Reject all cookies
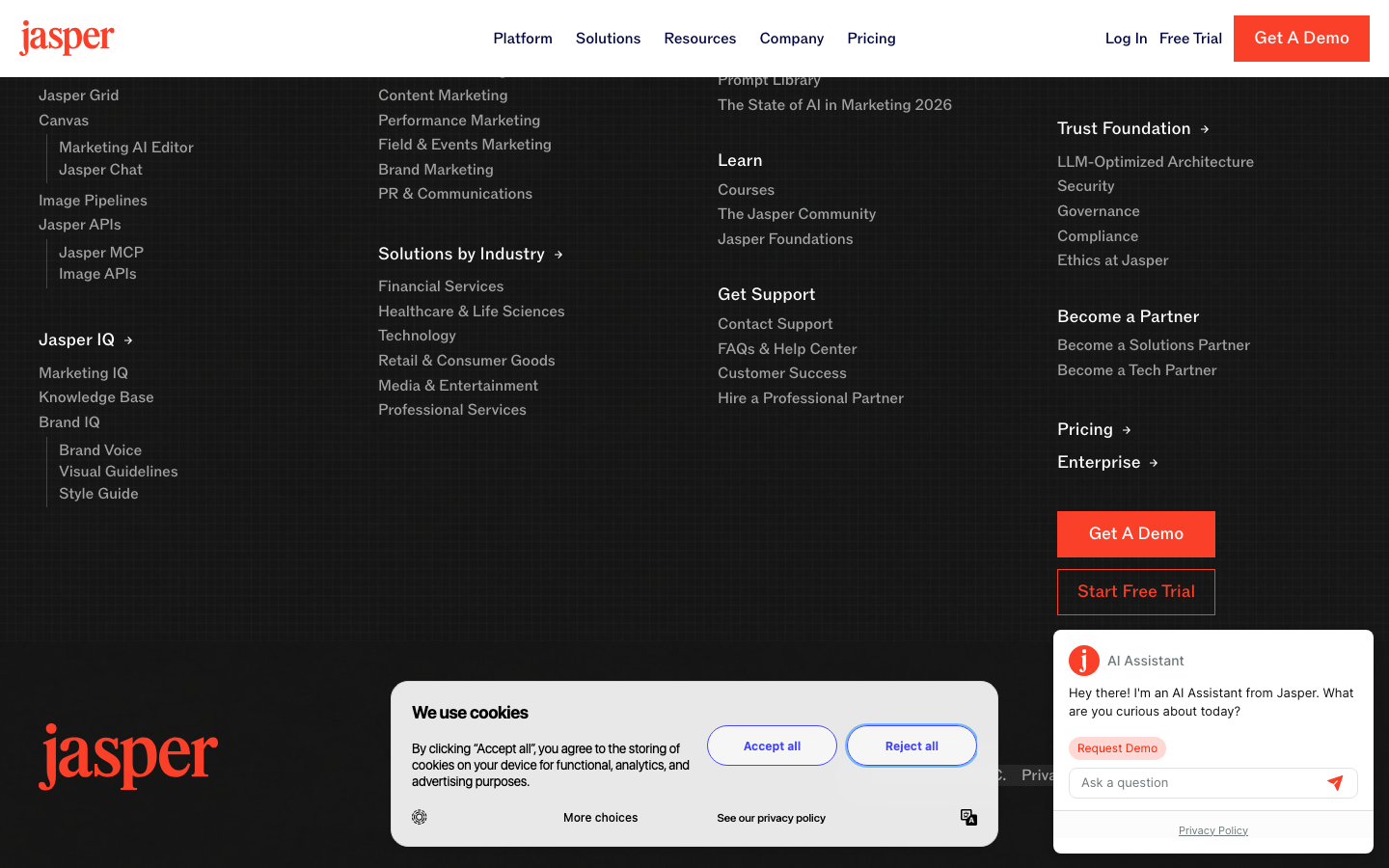The height and width of the screenshot is (868, 1389). (x=912, y=746)
